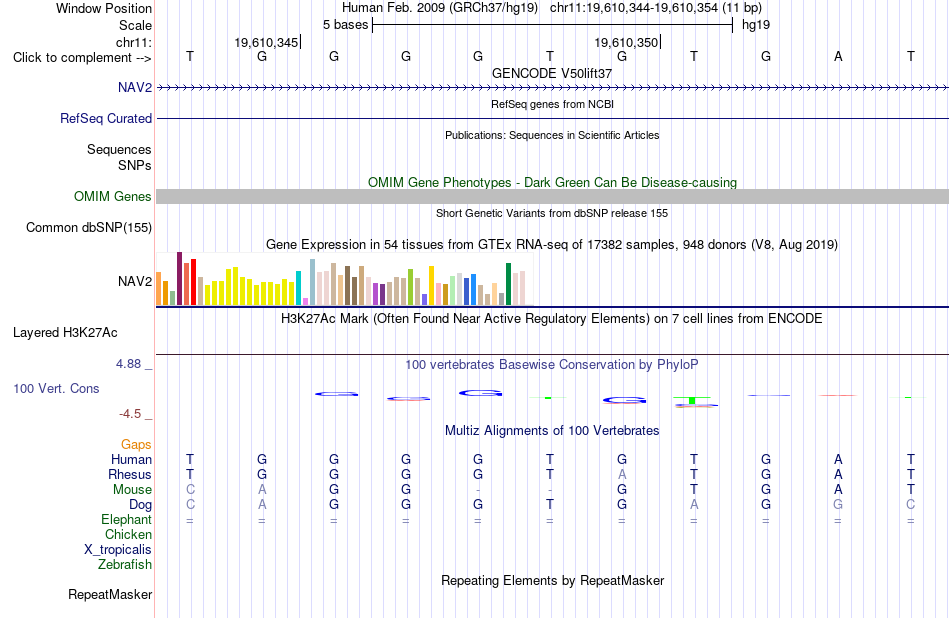Click the dark green bar in the GTEx chart
950x618 pixels.
pyautogui.click(x=508, y=284)
